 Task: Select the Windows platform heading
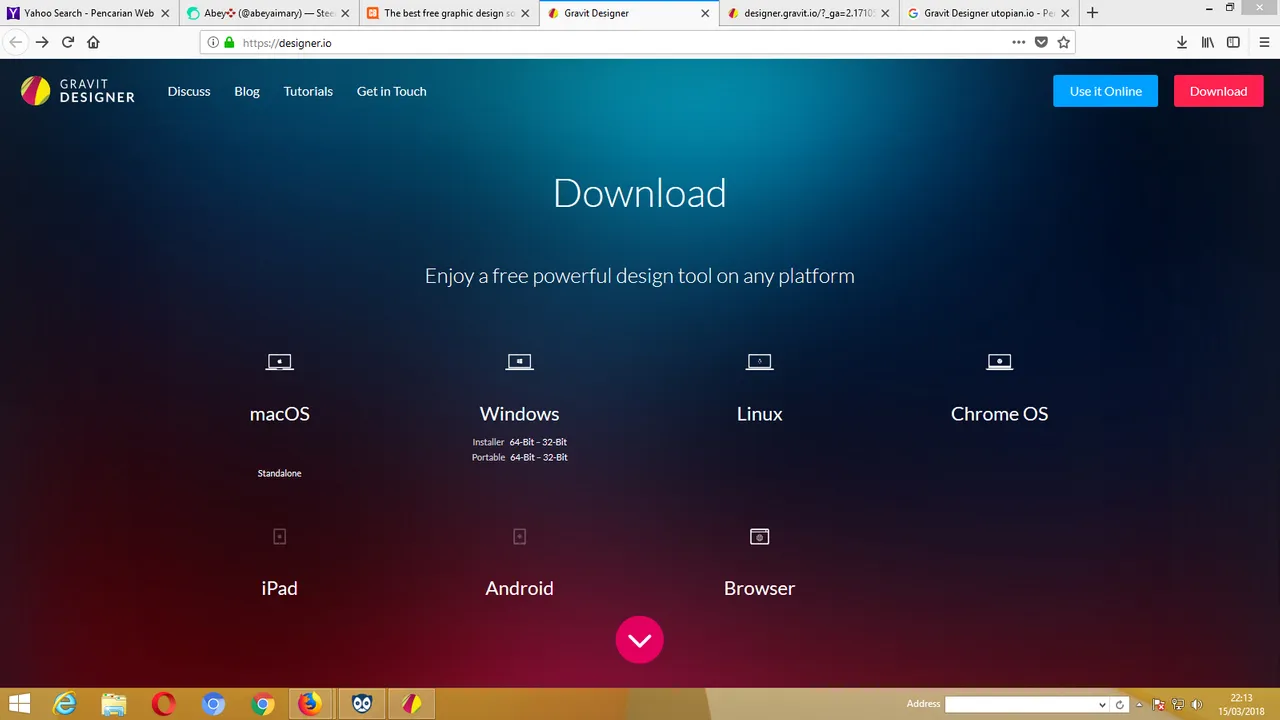coord(519,414)
